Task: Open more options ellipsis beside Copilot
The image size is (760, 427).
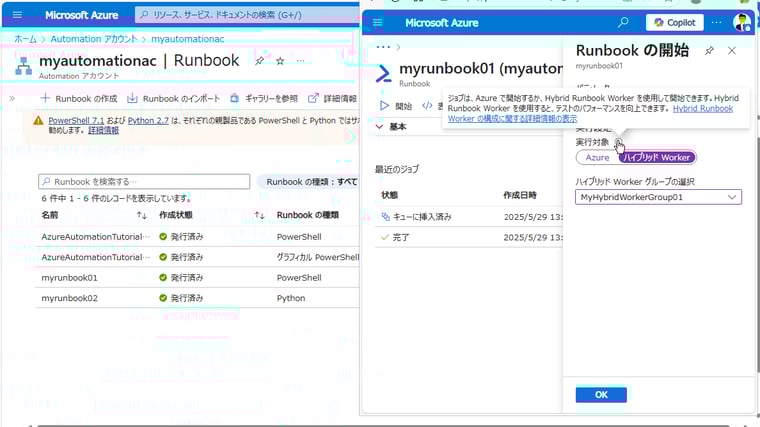Action: pyautogui.click(x=716, y=22)
